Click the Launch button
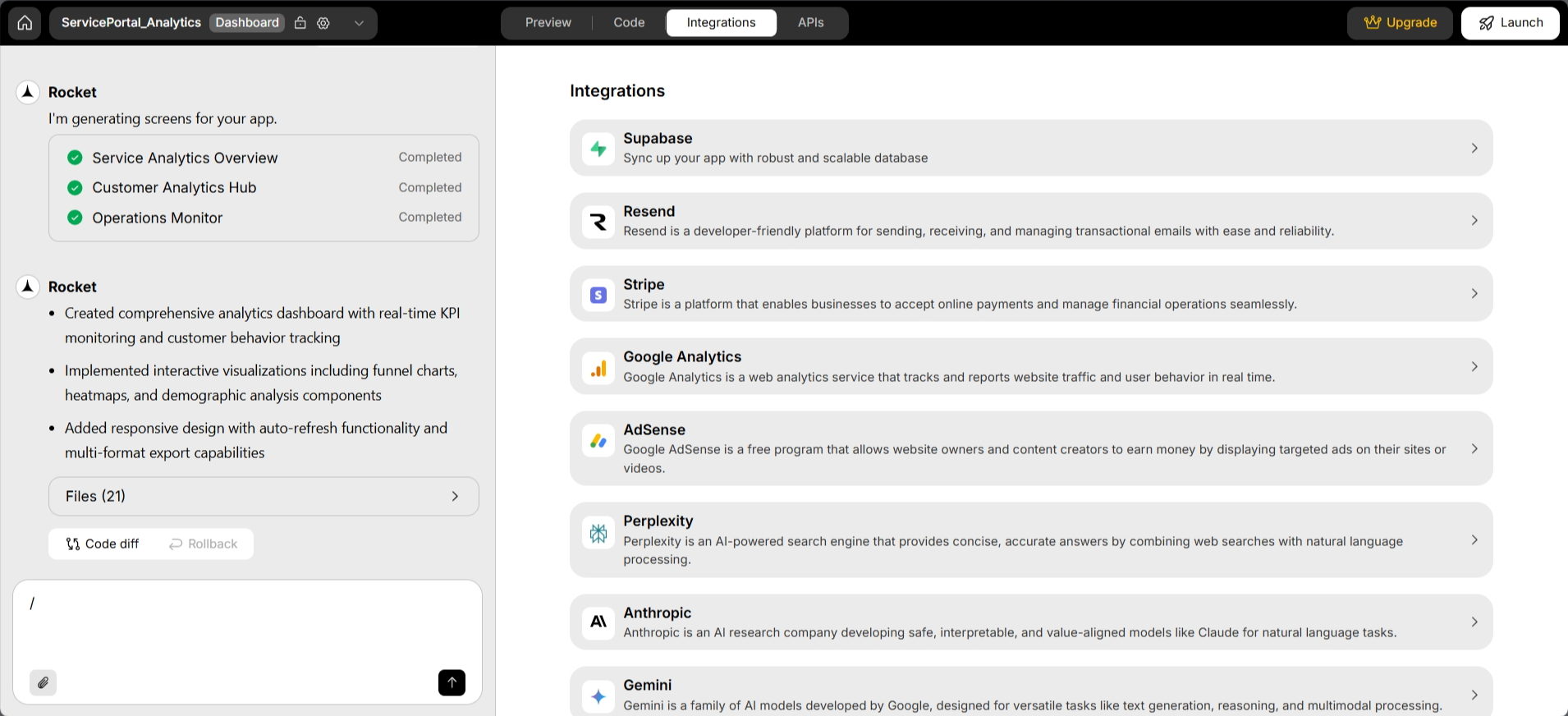Image resolution: width=1568 pixels, height=716 pixels. point(1510,23)
